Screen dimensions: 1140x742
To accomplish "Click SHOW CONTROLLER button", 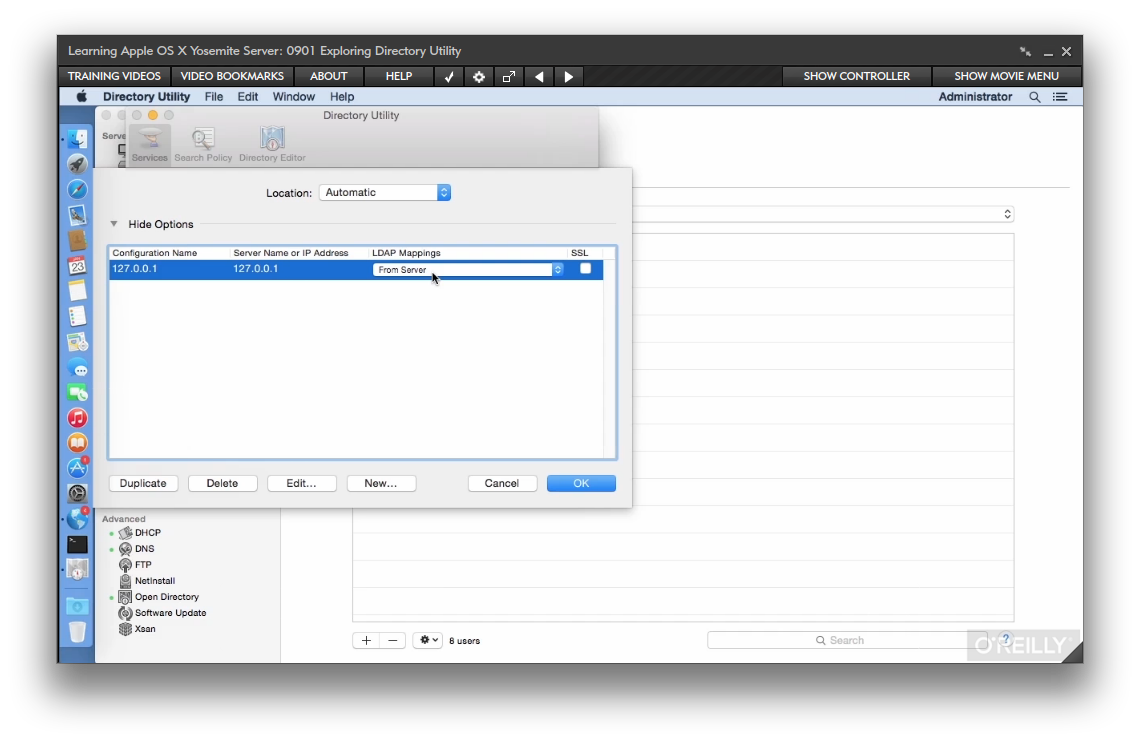I will tap(856, 76).
